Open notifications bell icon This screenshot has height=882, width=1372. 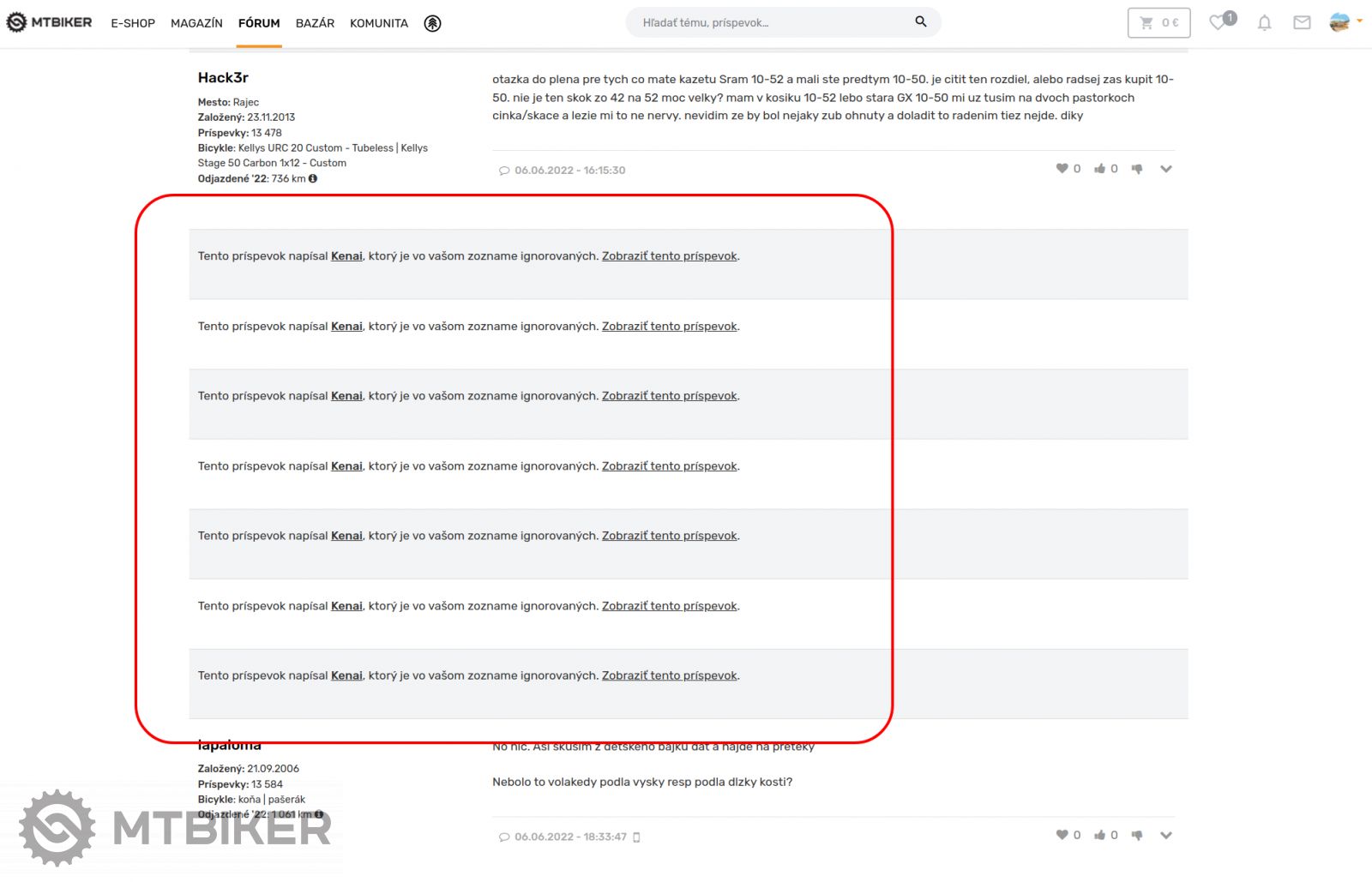tap(1264, 23)
